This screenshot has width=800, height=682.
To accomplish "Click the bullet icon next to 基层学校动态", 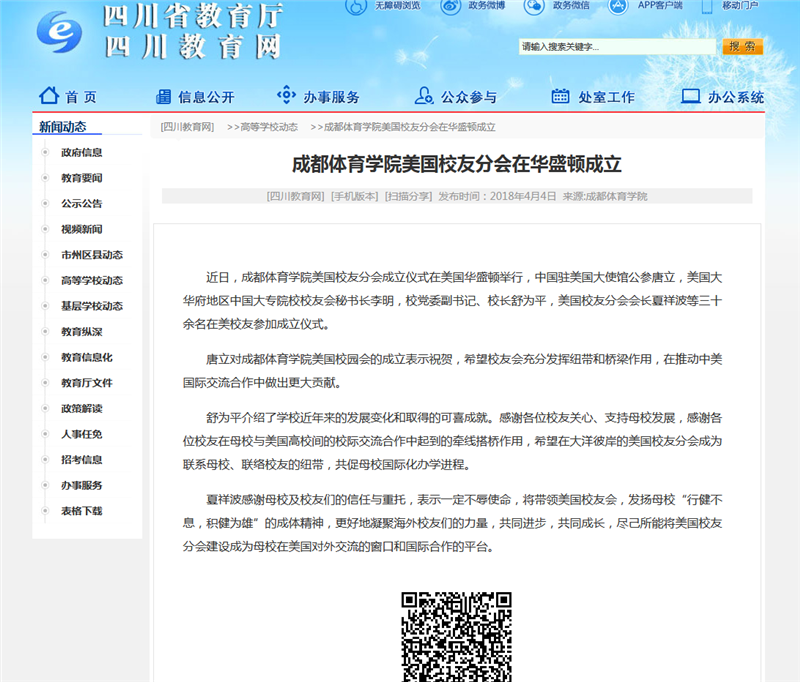I will (x=45, y=306).
